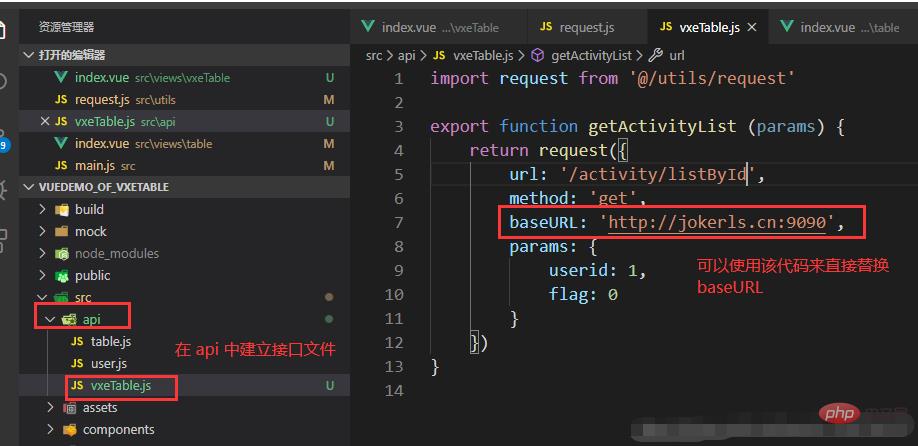This screenshot has width=918, height=446.
Task: Click the build folder icon
Action: pos(63,210)
